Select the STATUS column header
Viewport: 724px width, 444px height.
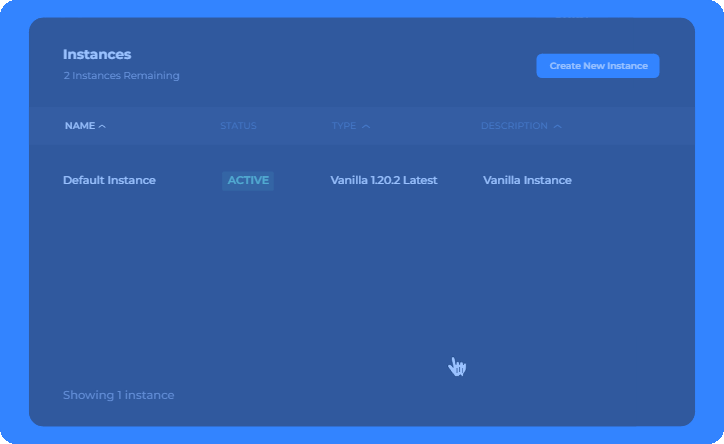[238, 126]
